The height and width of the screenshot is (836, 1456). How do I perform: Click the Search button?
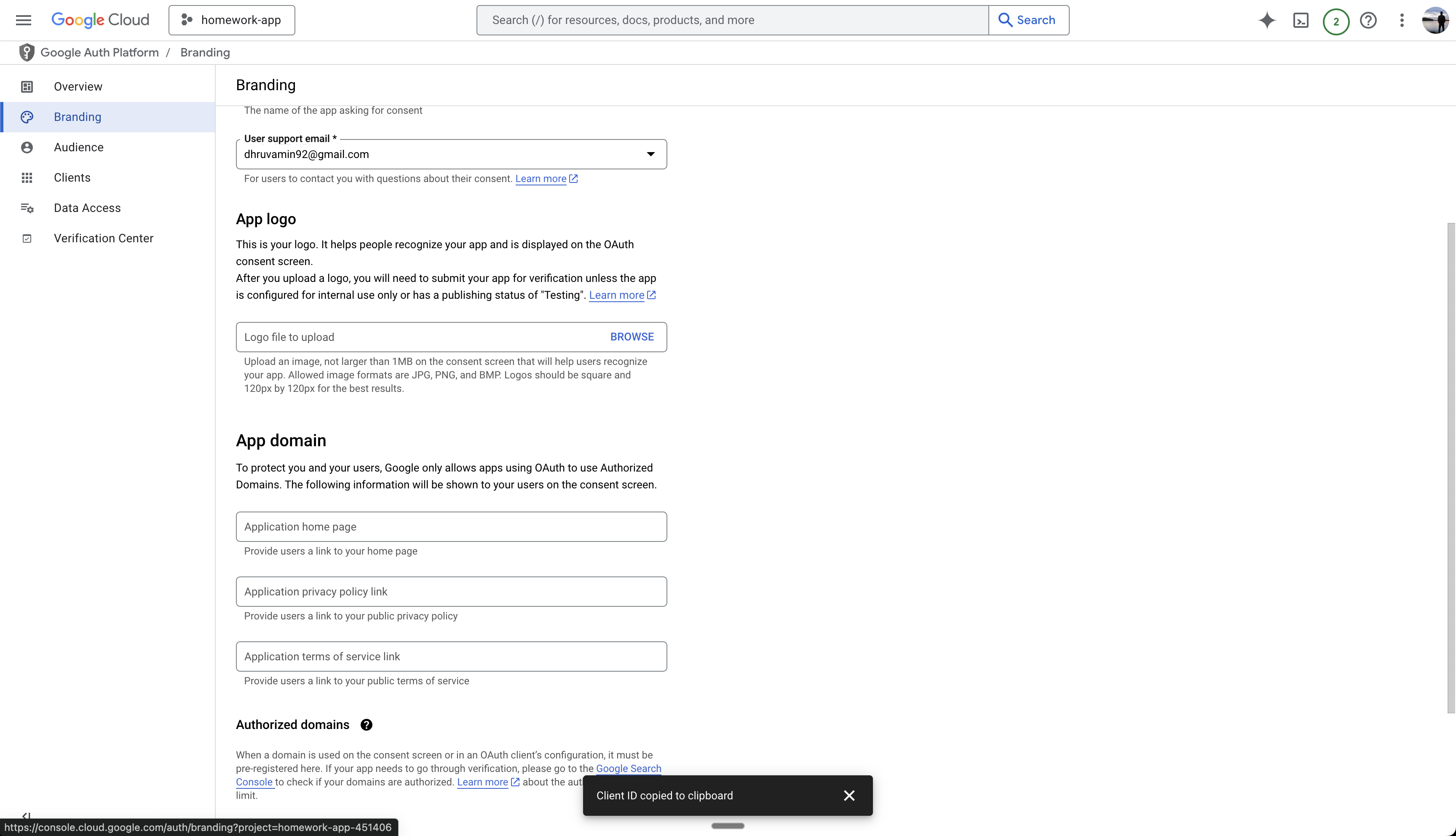pos(1028,20)
